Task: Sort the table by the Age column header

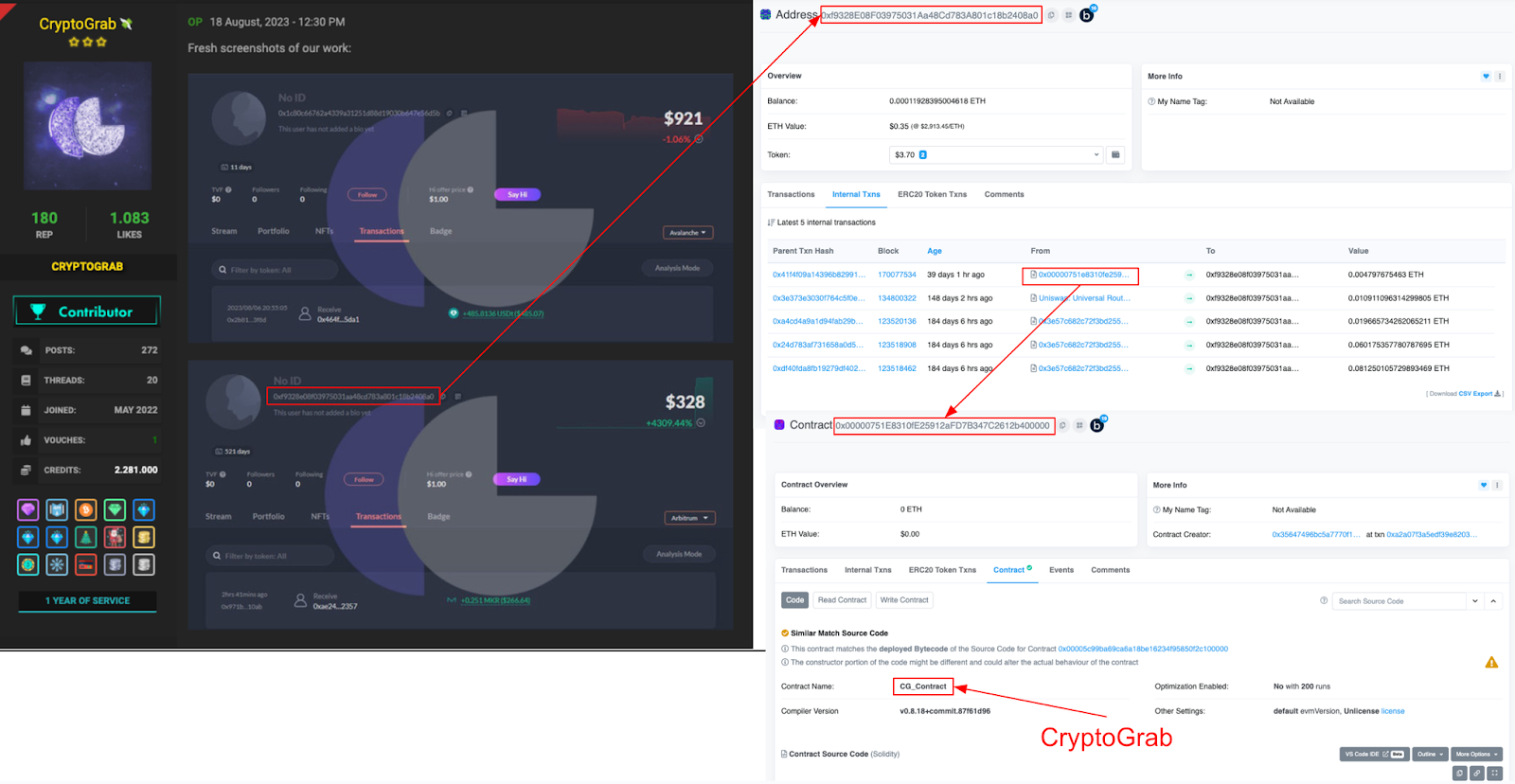Action: click(935, 251)
